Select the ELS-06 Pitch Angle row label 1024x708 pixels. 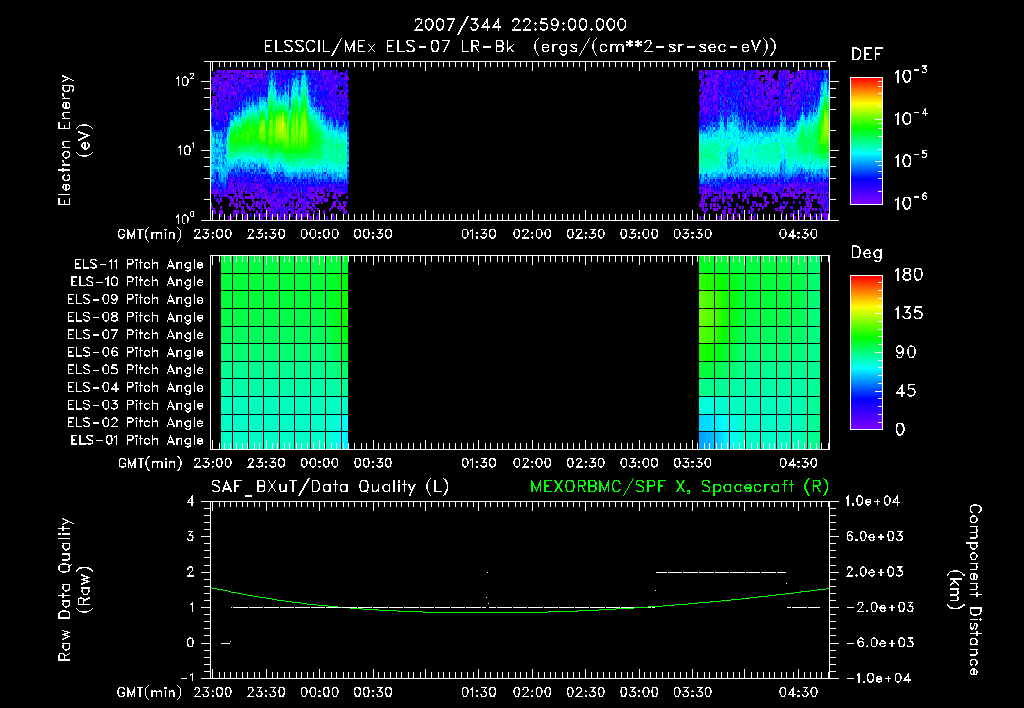tap(136, 353)
